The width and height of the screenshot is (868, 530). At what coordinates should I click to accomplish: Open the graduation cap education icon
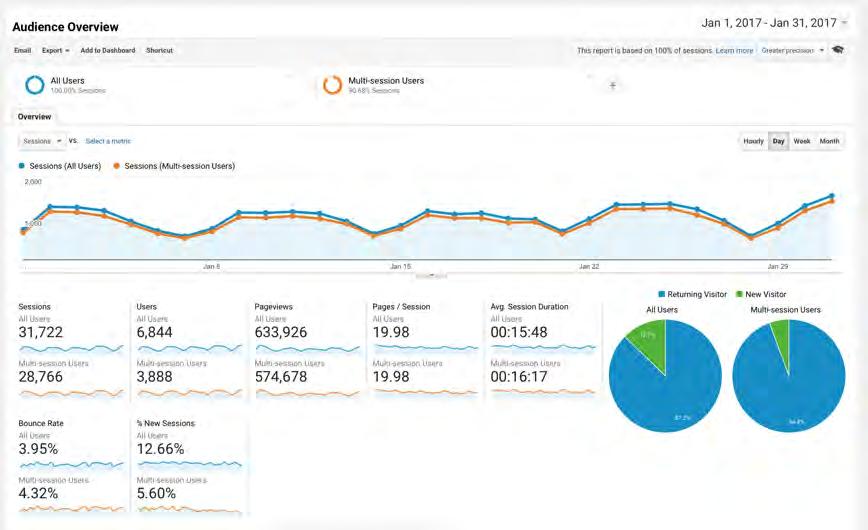(838, 50)
